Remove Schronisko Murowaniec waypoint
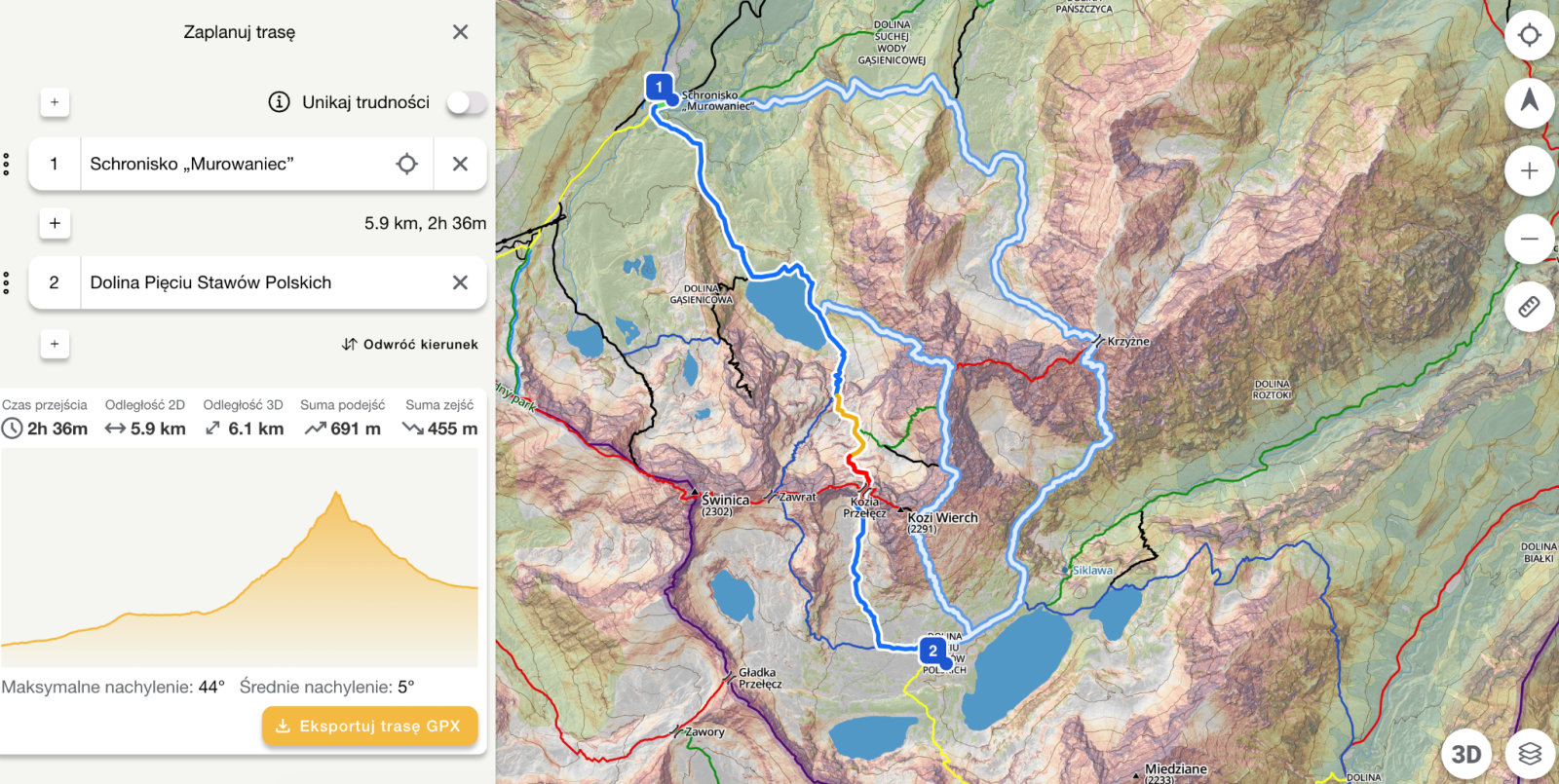This screenshot has width=1559, height=784. (x=460, y=164)
